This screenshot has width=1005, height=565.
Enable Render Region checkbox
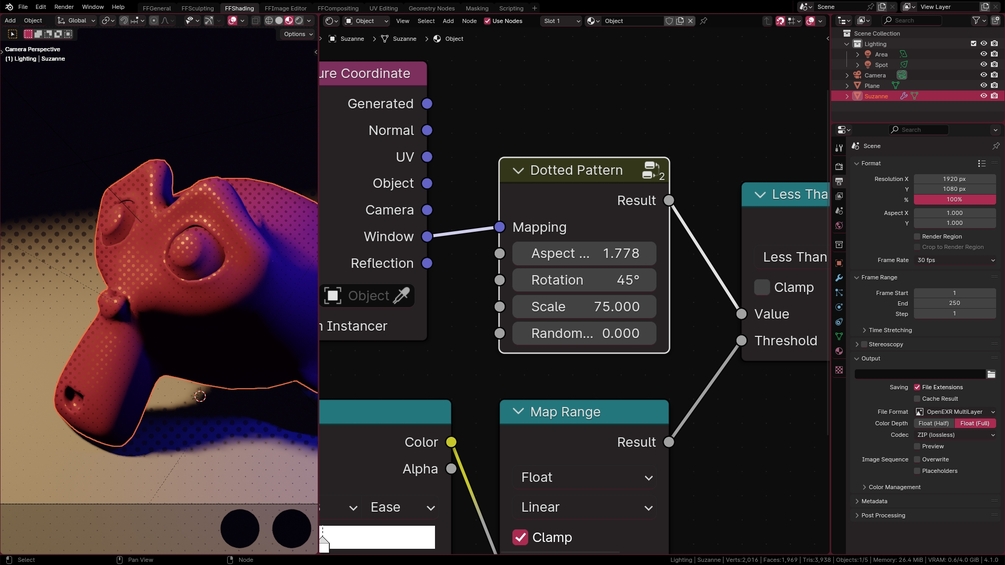click(x=917, y=236)
